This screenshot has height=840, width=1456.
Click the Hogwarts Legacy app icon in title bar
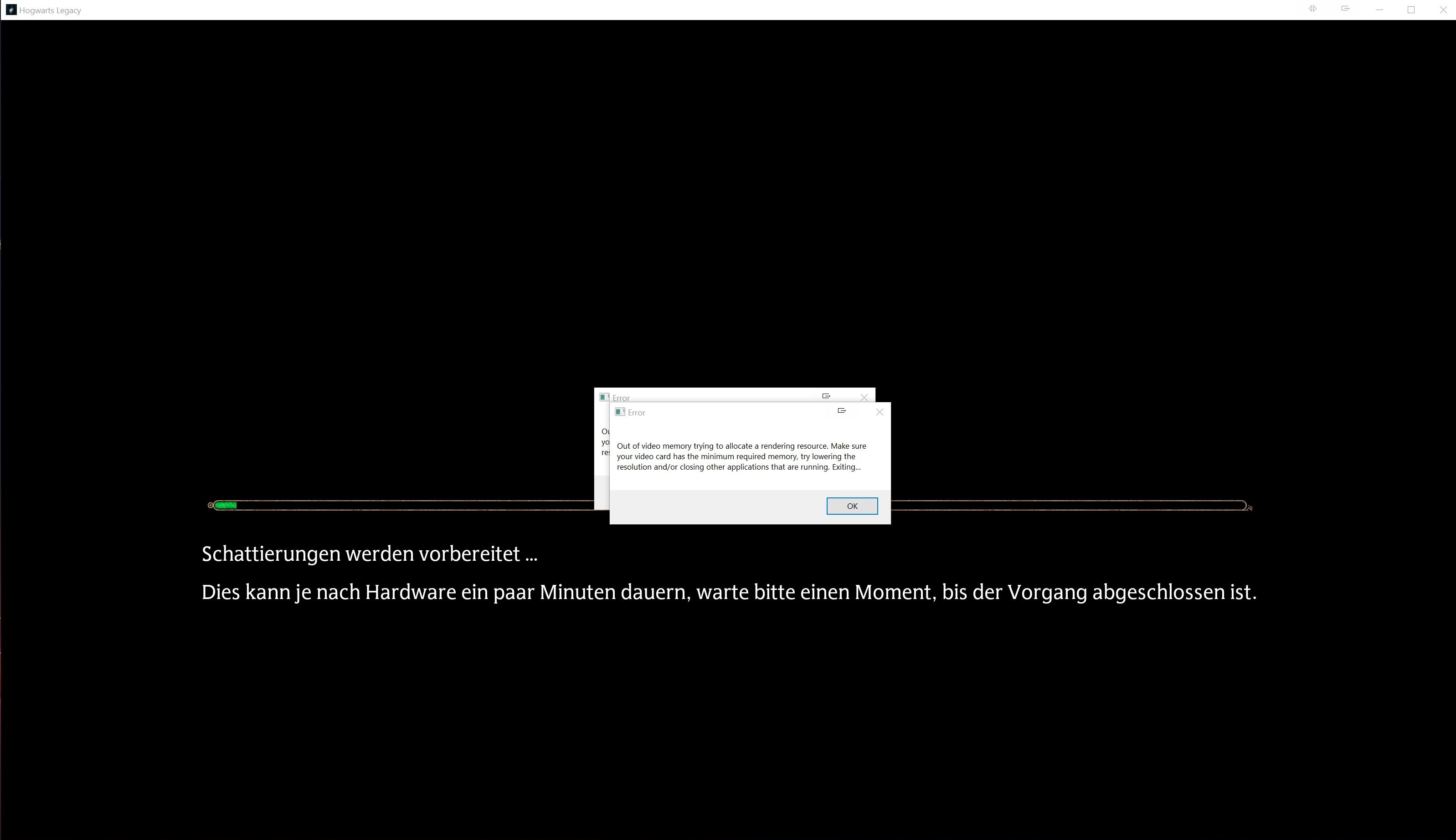(11, 10)
